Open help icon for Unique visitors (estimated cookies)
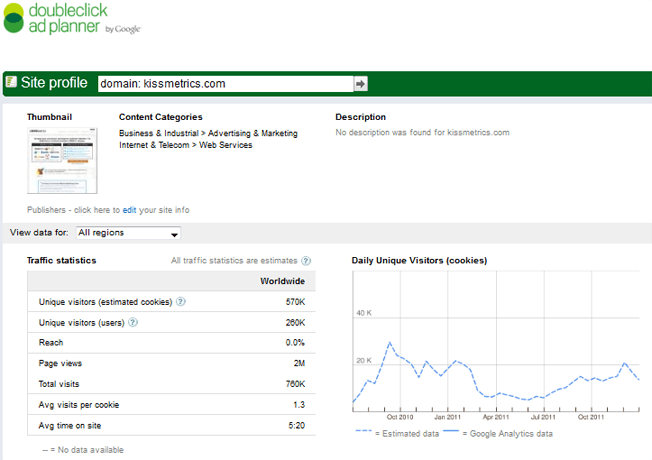The image size is (652, 460). pos(180,302)
